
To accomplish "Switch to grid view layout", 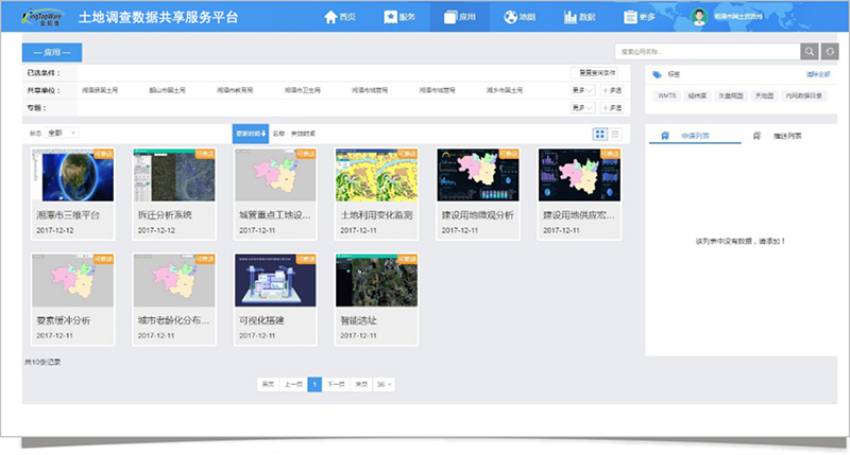I will coord(600,133).
